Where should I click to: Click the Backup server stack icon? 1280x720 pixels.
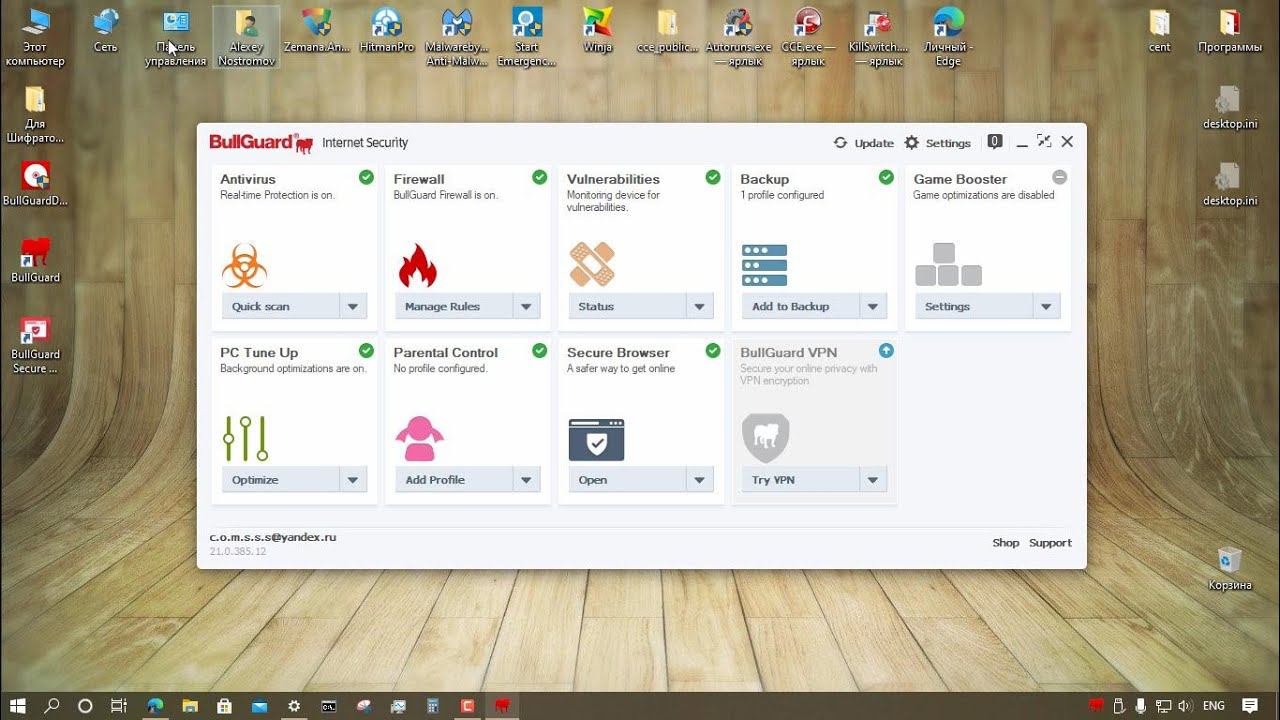pos(765,265)
